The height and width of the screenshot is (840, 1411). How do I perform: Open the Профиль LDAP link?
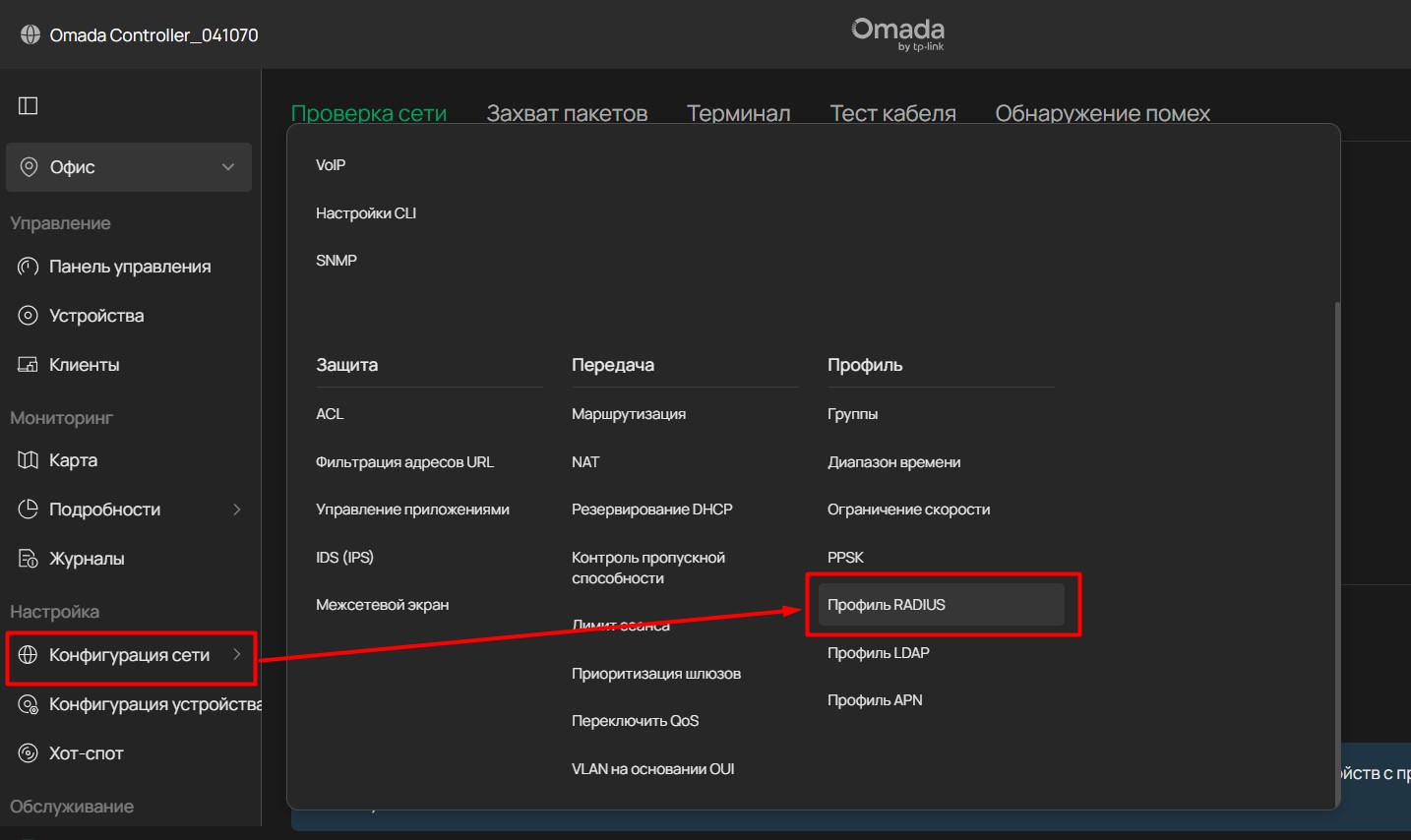[878, 653]
